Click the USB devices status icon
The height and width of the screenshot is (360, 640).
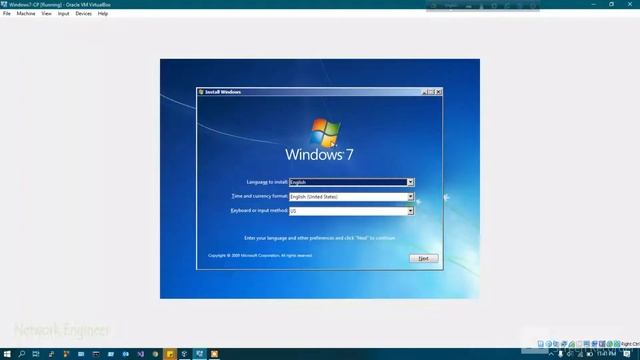pyautogui.click(x=572, y=344)
